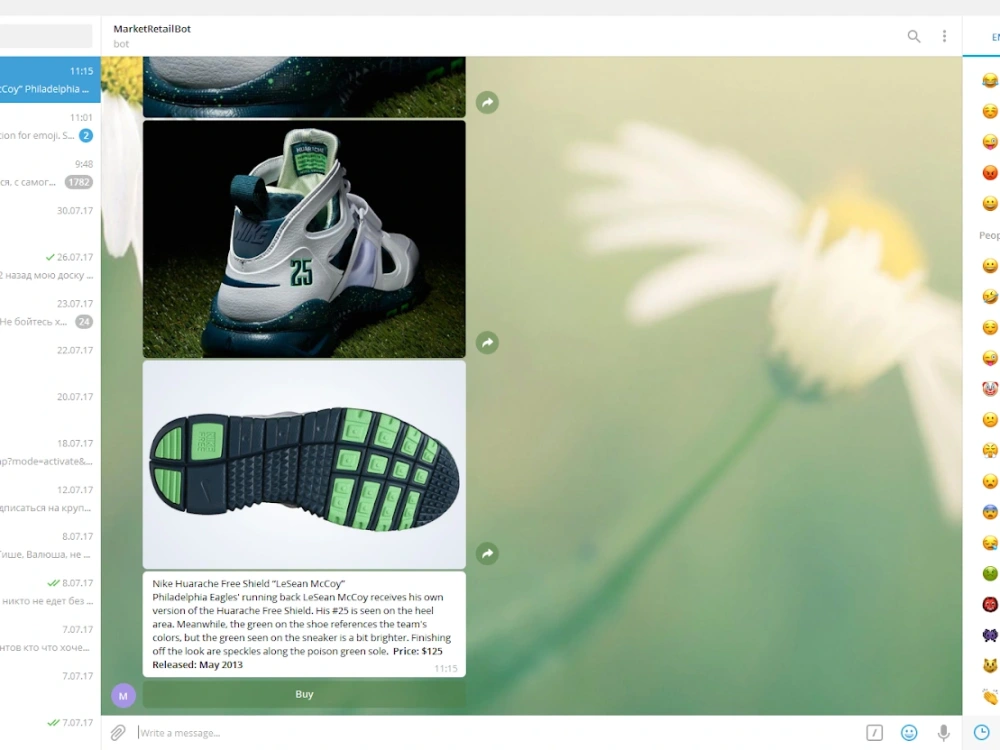This screenshot has height=750, width=1000.
Task: Click the purple M avatar
Action: coord(123,696)
